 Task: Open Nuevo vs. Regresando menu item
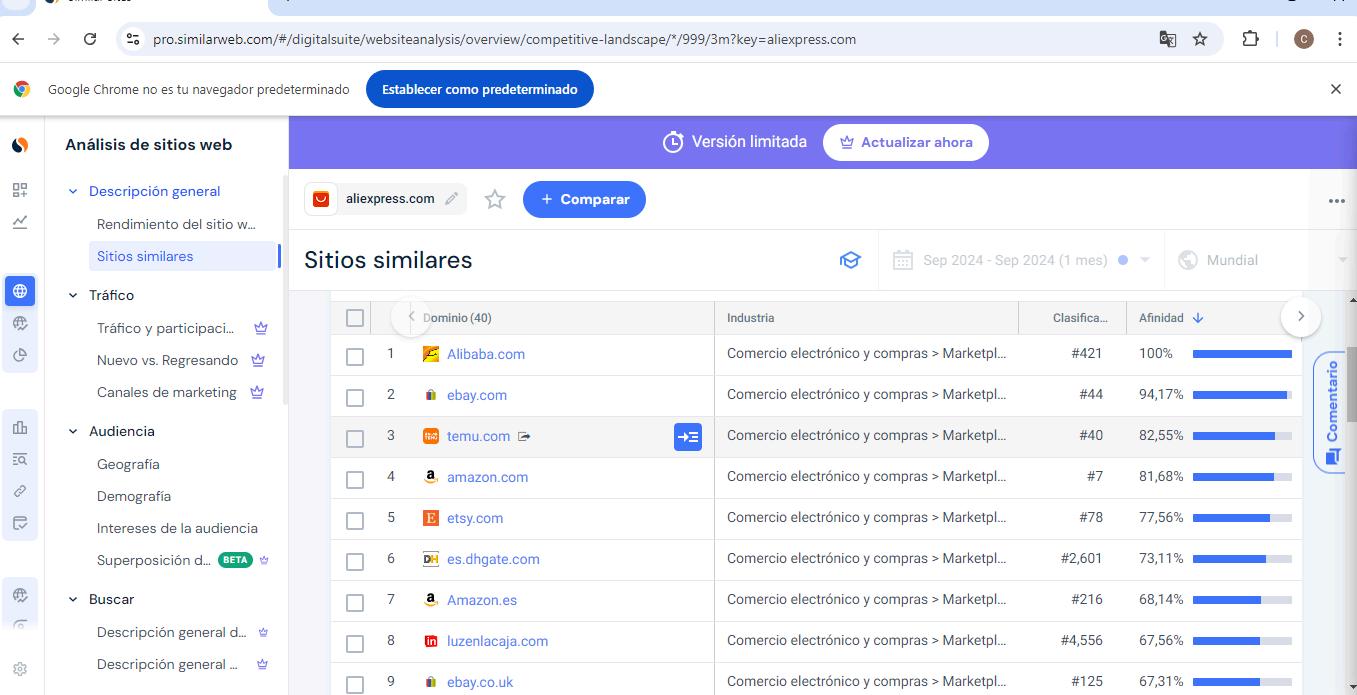[x=167, y=360]
